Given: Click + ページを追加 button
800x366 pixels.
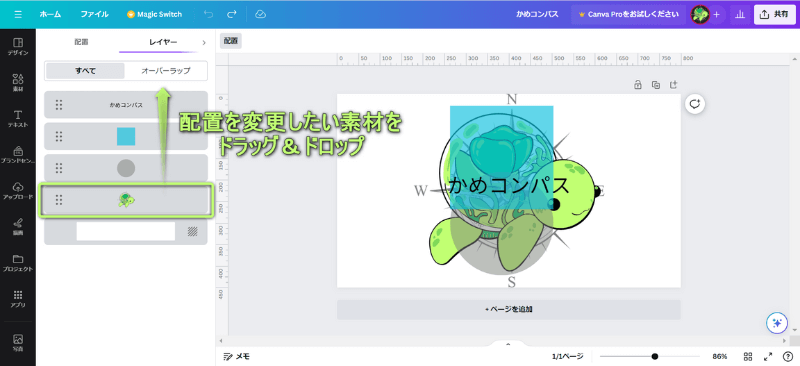Looking at the screenshot, I should [509, 309].
